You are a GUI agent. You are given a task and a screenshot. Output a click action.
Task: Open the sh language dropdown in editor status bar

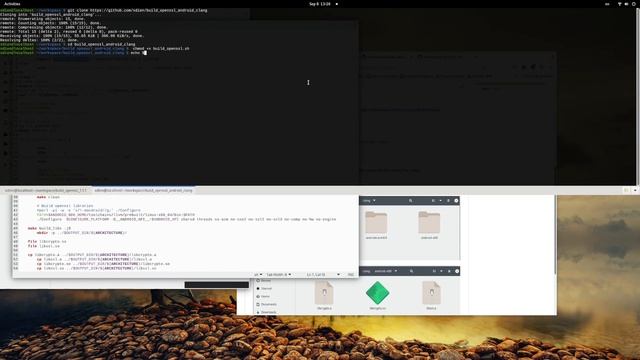click(x=258, y=275)
